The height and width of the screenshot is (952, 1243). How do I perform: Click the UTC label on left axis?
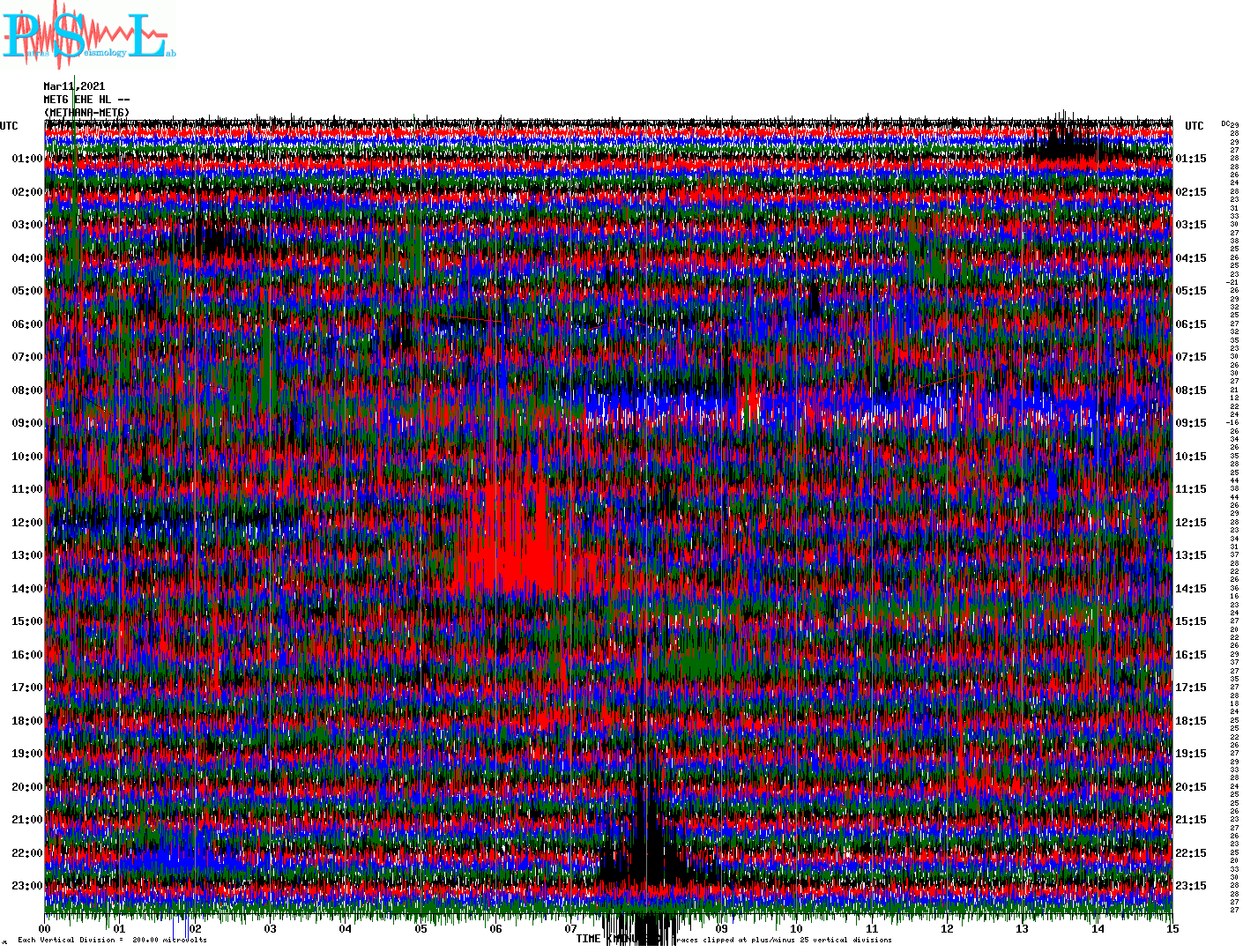[9, 126]
